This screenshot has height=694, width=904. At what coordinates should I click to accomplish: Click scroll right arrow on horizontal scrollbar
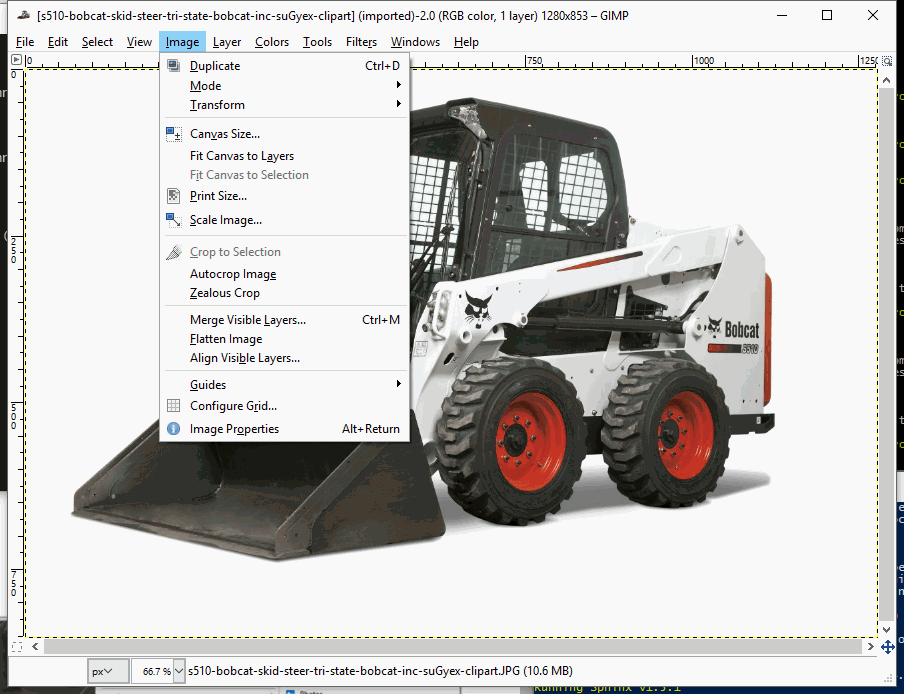click(x=871, y=646)
